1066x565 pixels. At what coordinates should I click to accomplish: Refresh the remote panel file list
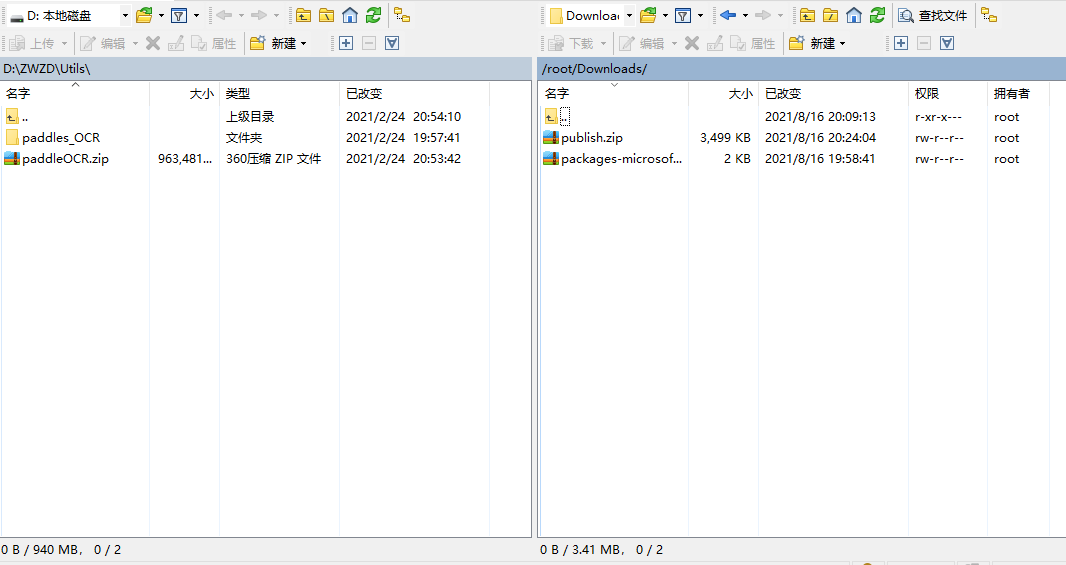878,15
